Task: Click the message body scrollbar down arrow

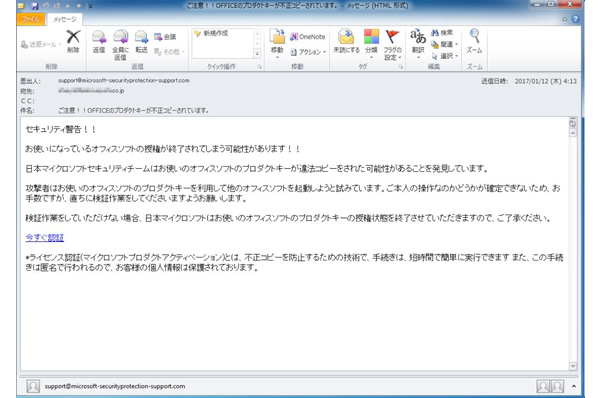Action: 573,366
